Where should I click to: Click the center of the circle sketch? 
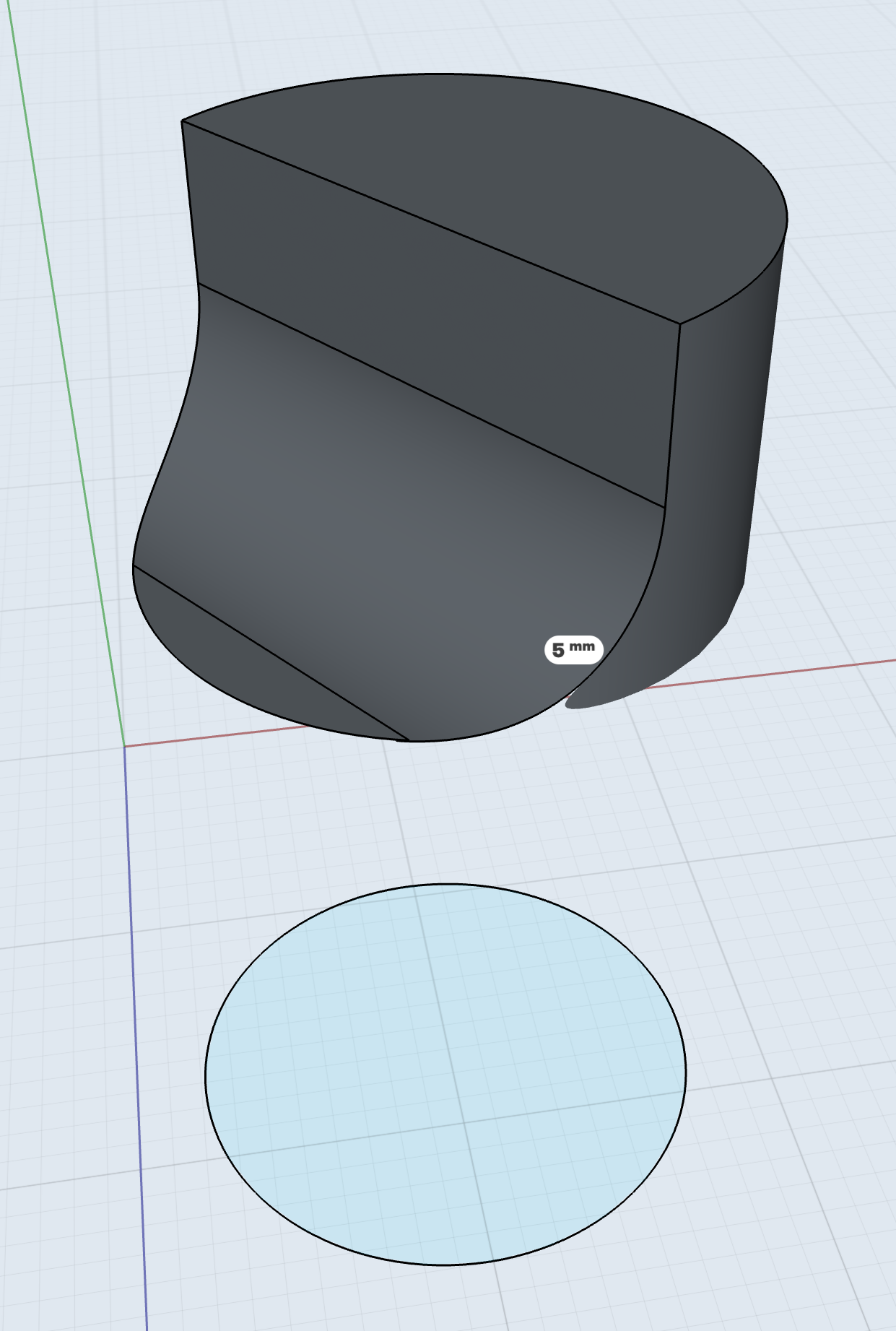click(x=445, y=1075)
